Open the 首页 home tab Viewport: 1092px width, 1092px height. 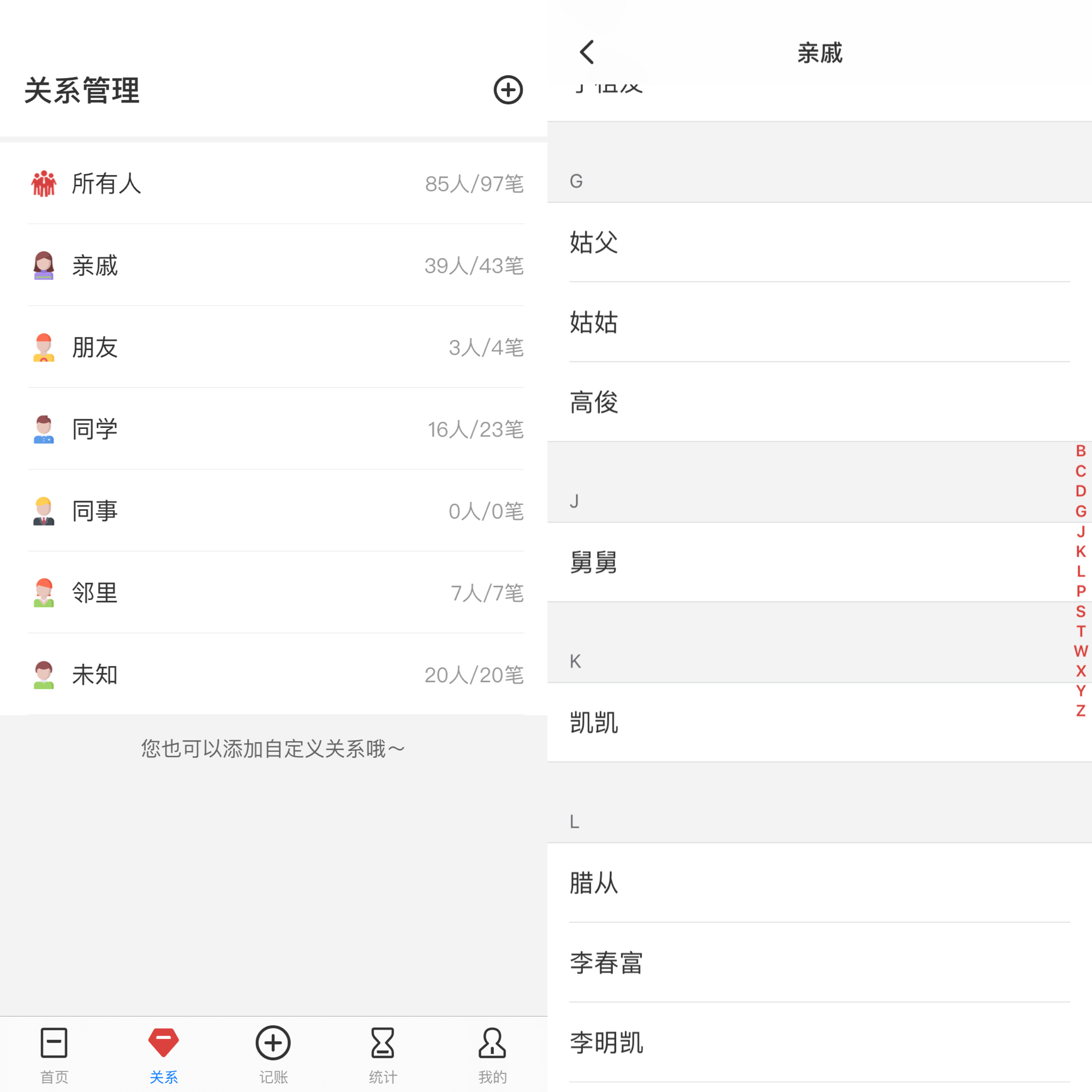[x=54, y=1055]
